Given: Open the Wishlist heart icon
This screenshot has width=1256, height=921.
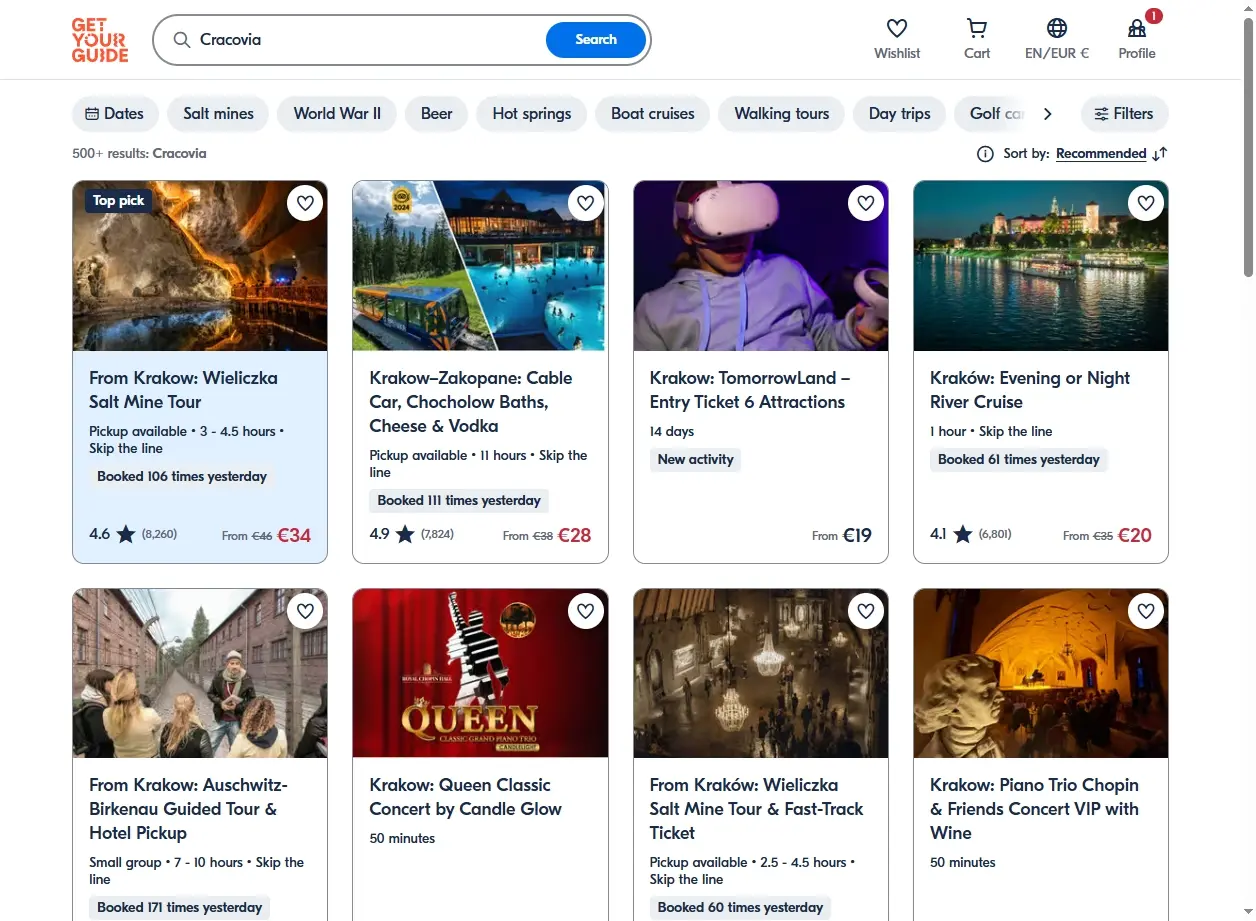Looking at the screenshot, I should 897,28.
